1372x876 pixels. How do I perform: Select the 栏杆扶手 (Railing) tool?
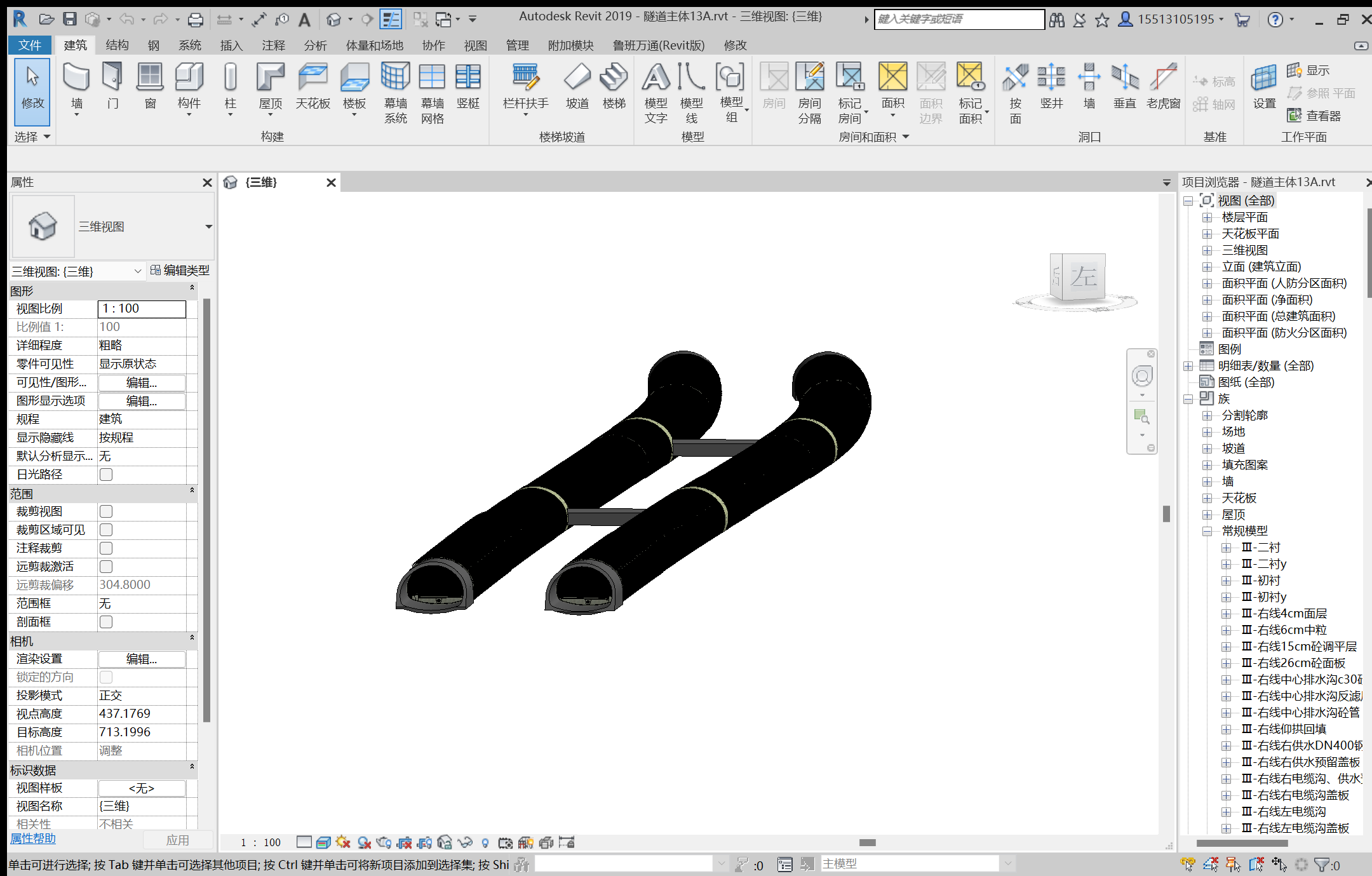(525, 88)
